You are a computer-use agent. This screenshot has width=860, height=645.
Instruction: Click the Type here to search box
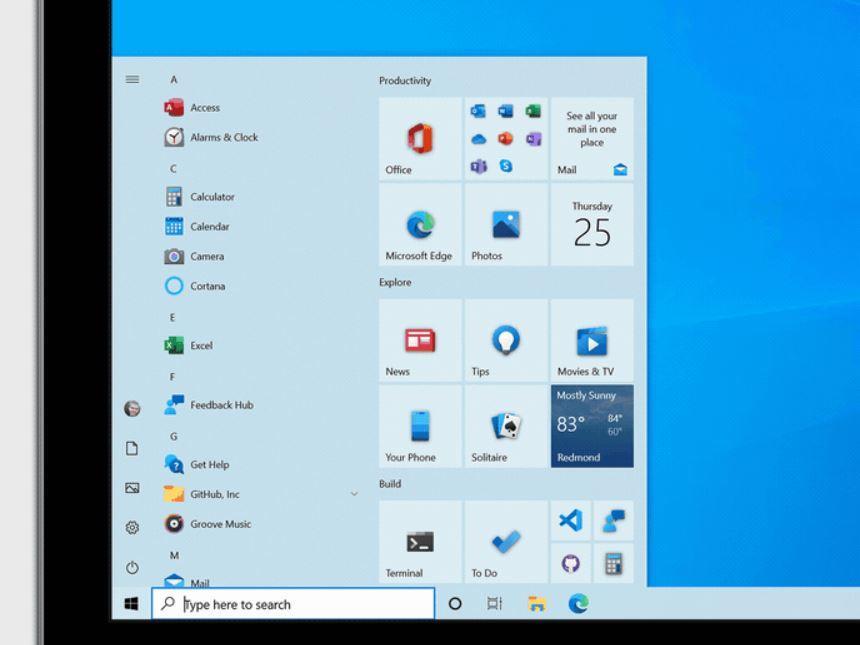(300, 604)
